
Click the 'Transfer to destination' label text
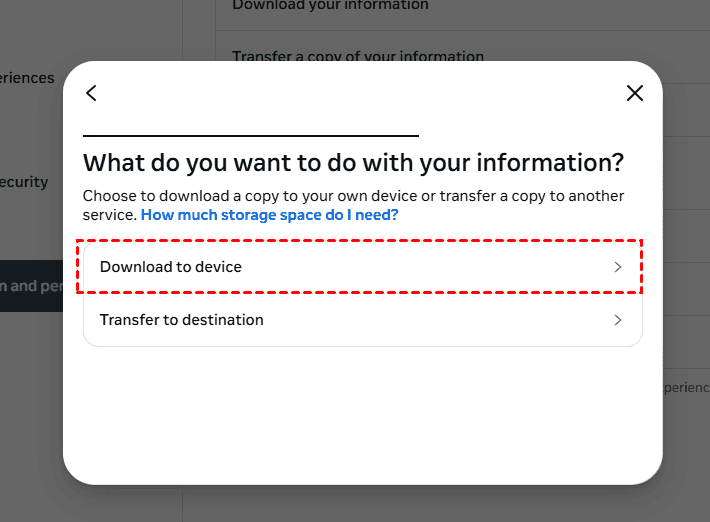tap(182, 320)
